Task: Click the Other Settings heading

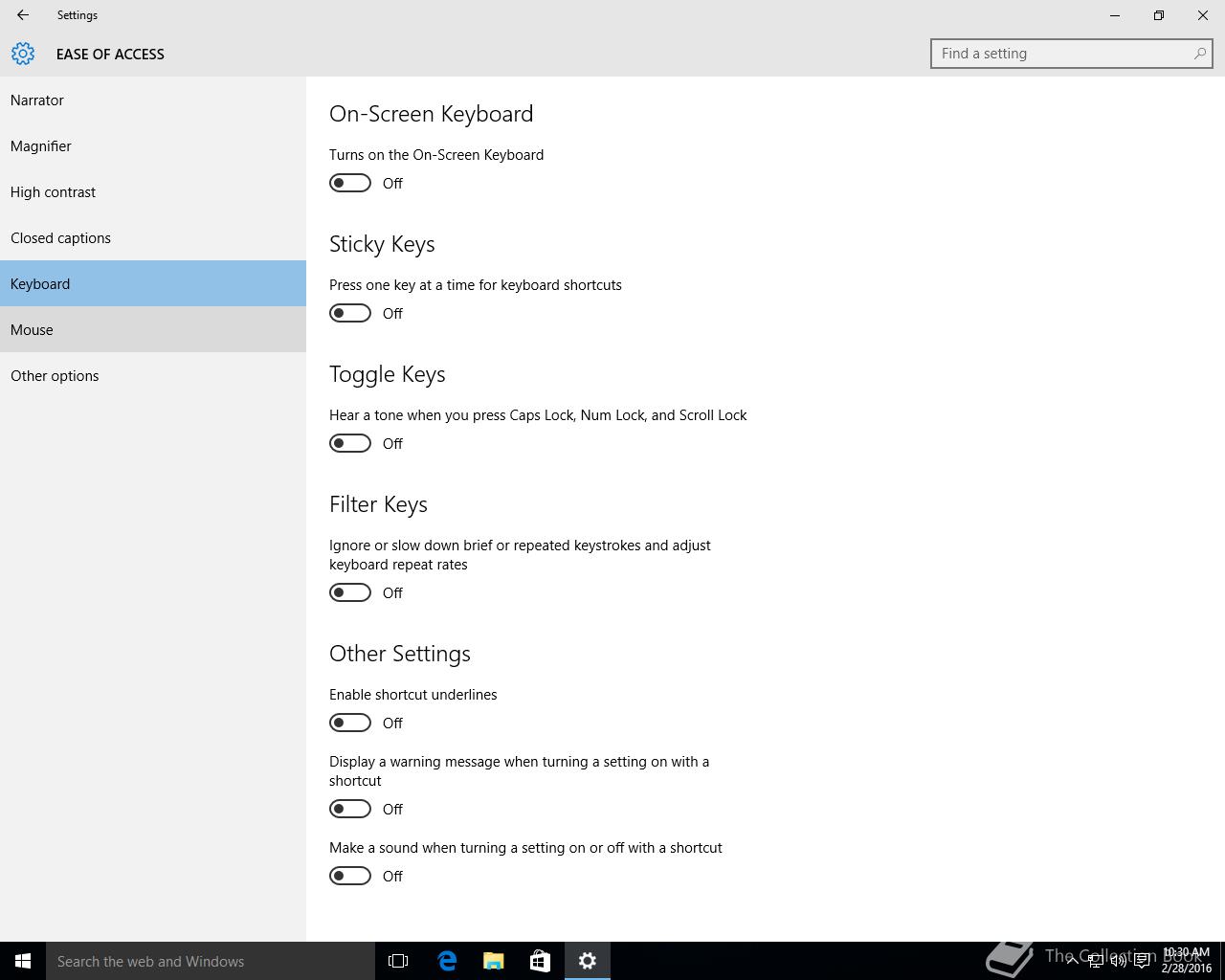Action: tap(400, 654)
